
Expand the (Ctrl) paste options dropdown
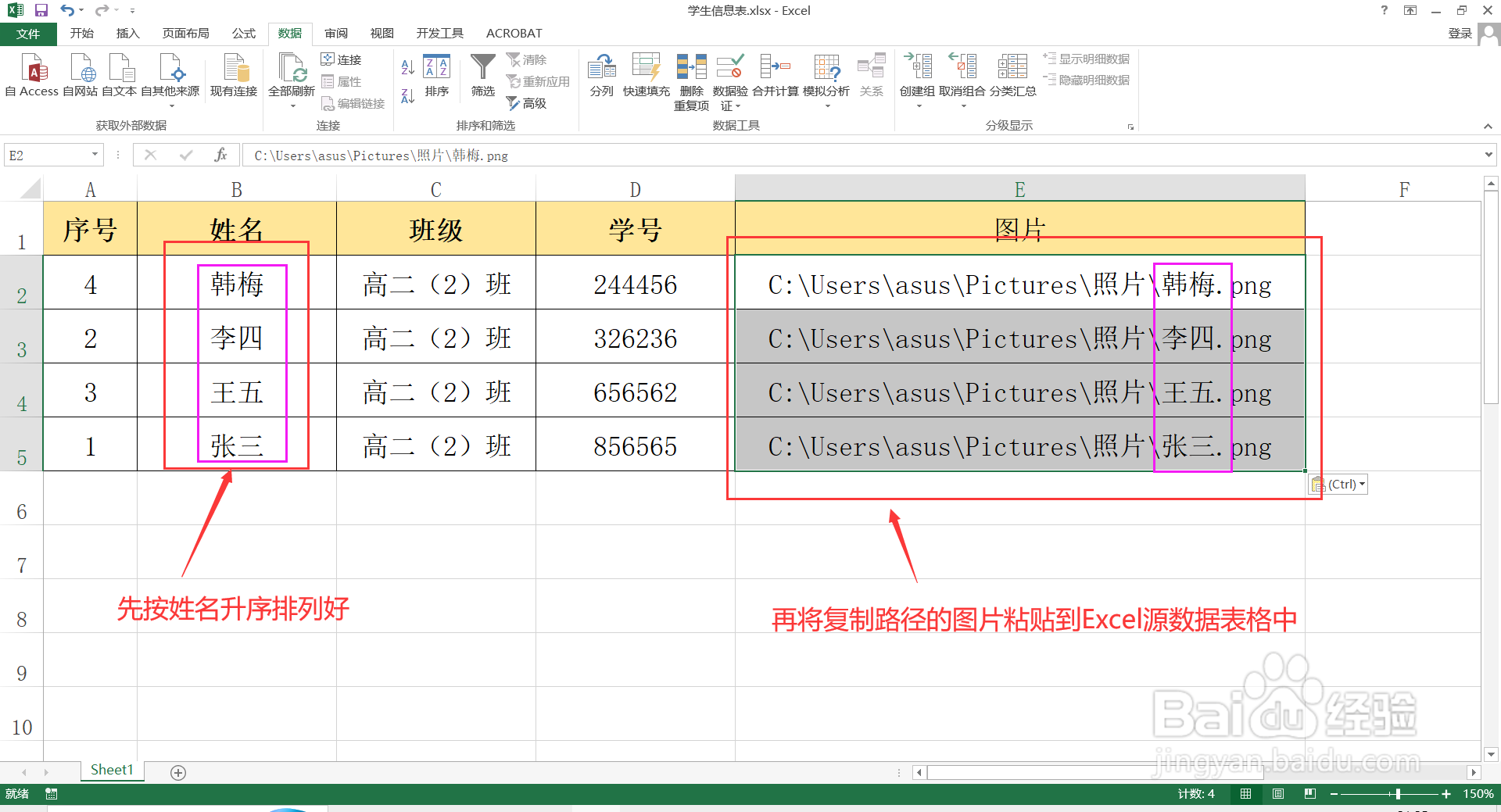coord(1360,484)
